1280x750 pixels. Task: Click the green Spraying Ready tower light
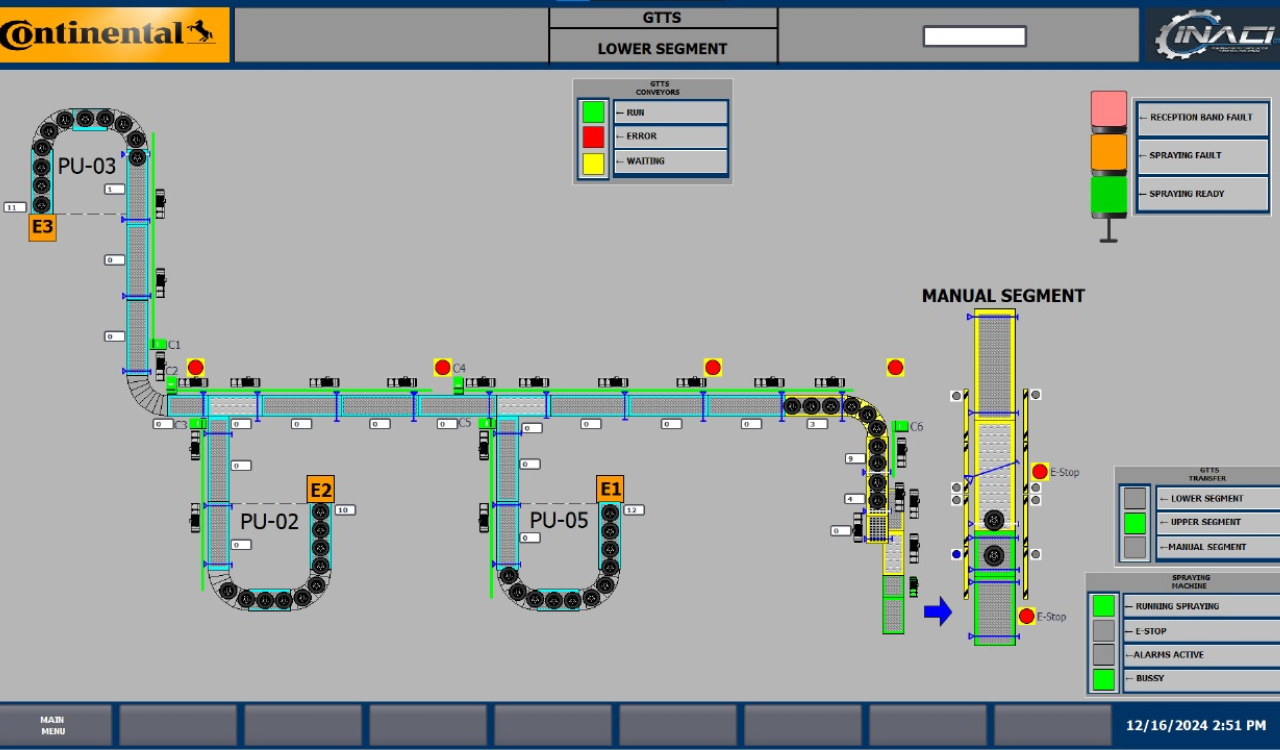pyautogui.click(x=1108, y=194)
